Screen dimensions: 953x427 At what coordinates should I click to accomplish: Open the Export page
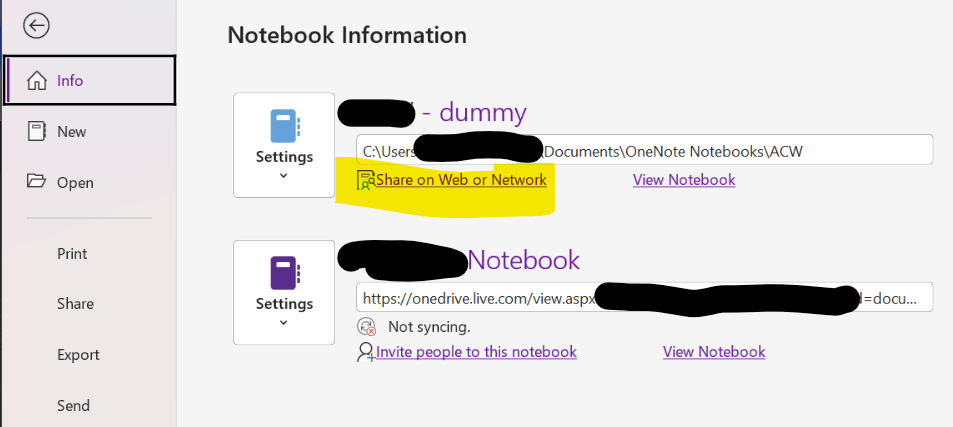point(78,355)
